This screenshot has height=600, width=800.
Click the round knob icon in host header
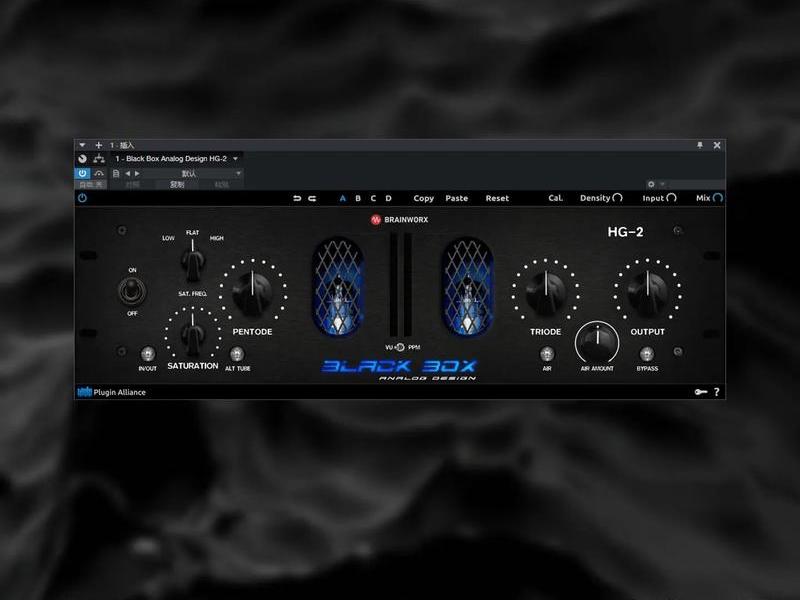tap(82, 159)
